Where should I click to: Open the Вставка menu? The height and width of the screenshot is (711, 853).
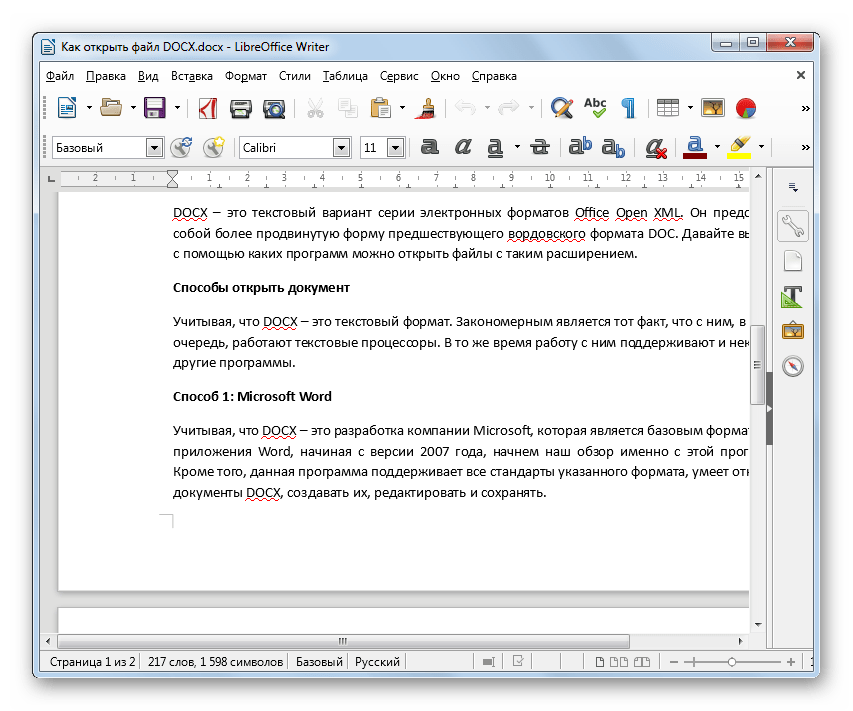191,76
